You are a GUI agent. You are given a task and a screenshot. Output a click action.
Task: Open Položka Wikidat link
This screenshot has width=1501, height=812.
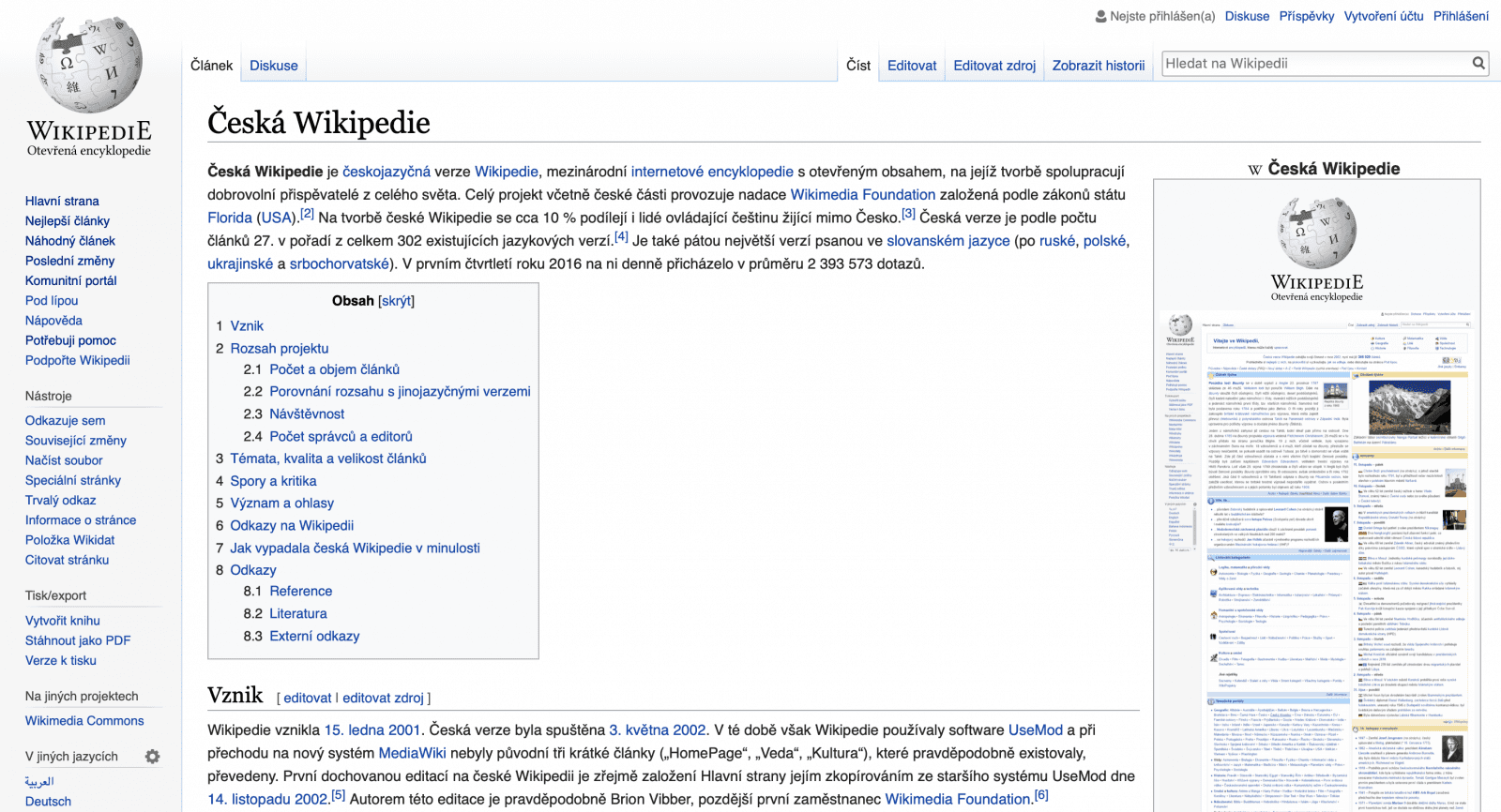coord(69,540)
